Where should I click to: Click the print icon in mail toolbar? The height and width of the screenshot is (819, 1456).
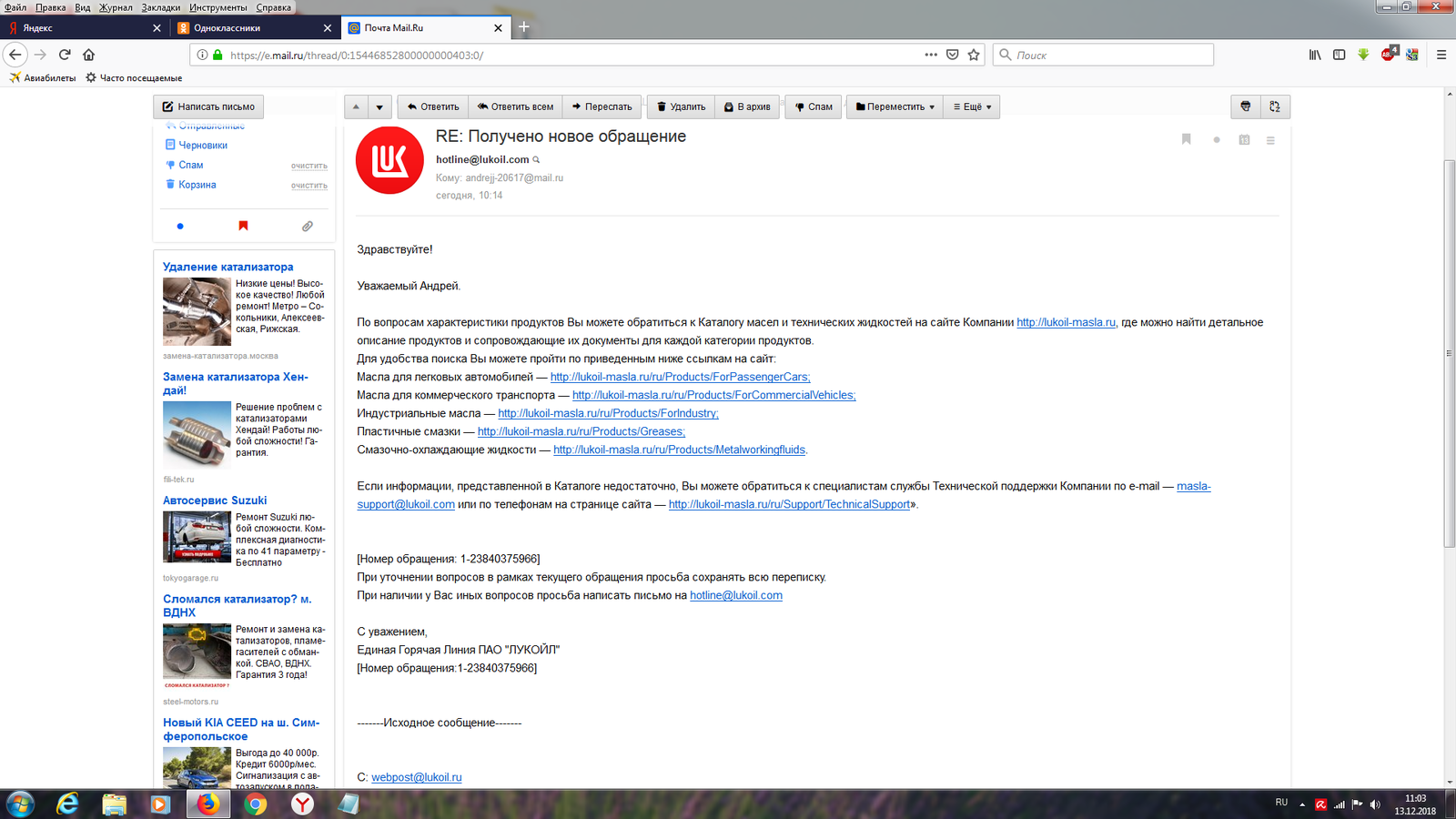1246,106
